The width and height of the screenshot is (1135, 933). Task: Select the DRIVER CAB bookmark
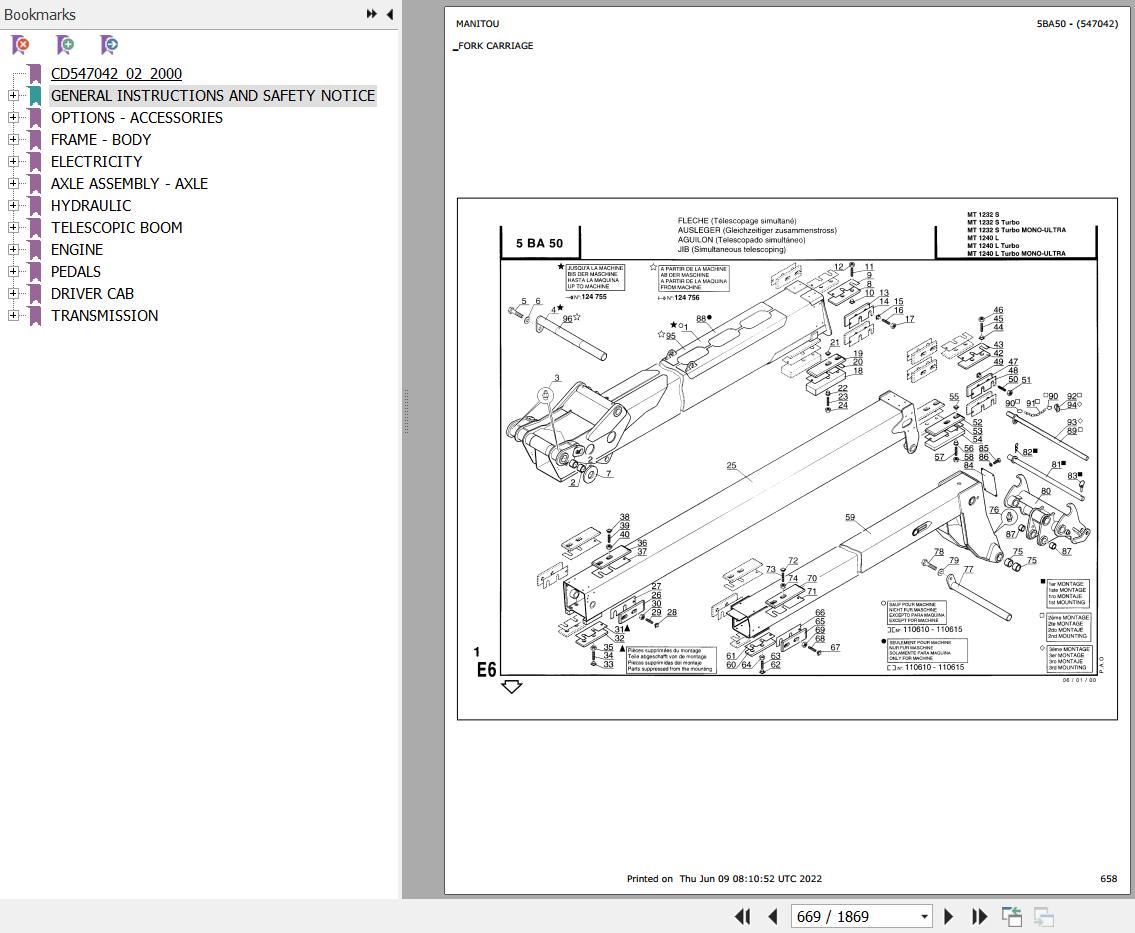(x=92, y=294)
